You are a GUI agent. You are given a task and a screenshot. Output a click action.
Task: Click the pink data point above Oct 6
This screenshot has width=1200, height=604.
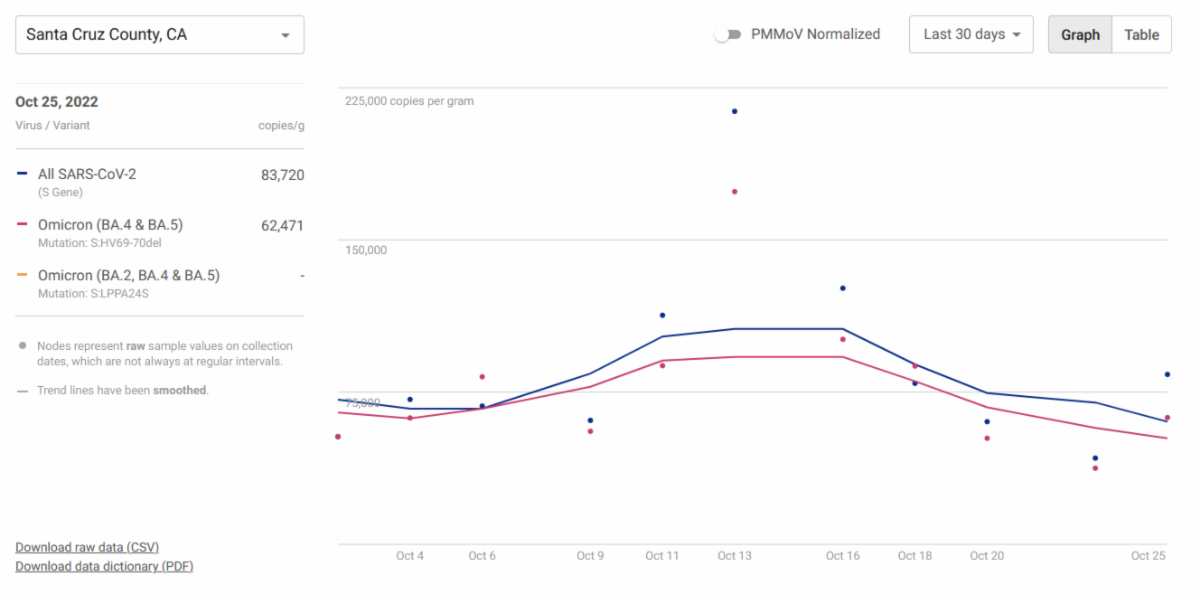coord(482,377)
